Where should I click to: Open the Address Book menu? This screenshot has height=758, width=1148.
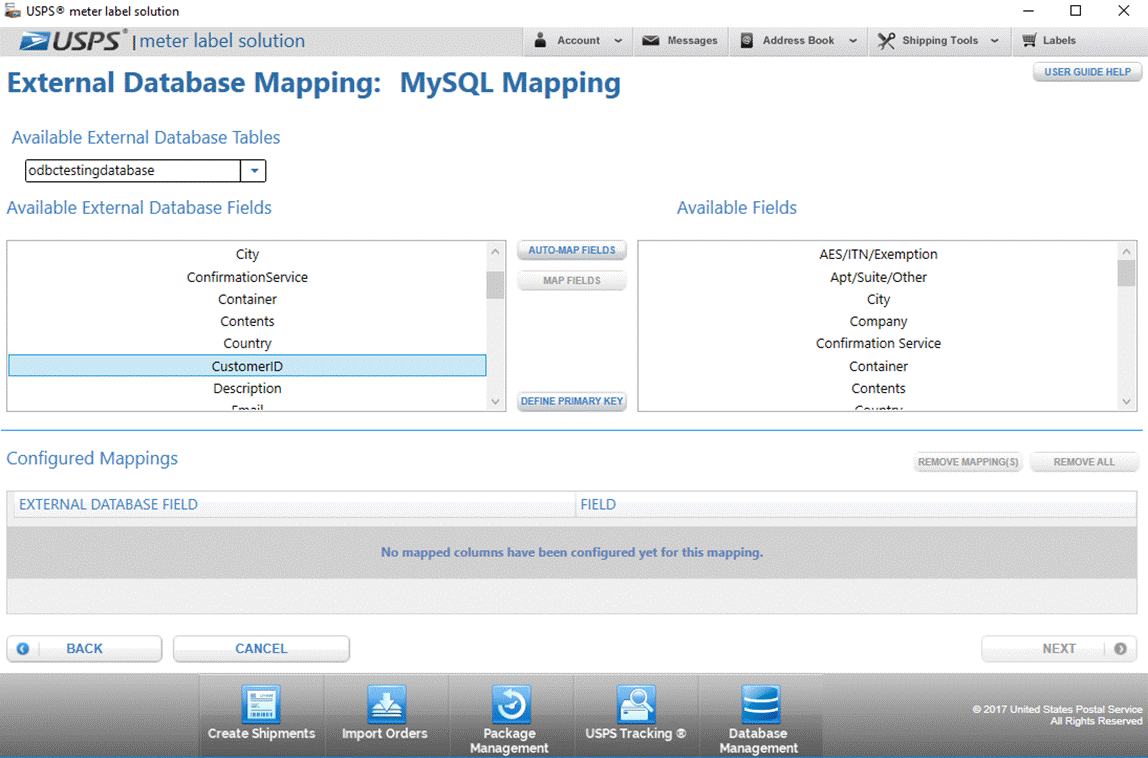[798, 41]
